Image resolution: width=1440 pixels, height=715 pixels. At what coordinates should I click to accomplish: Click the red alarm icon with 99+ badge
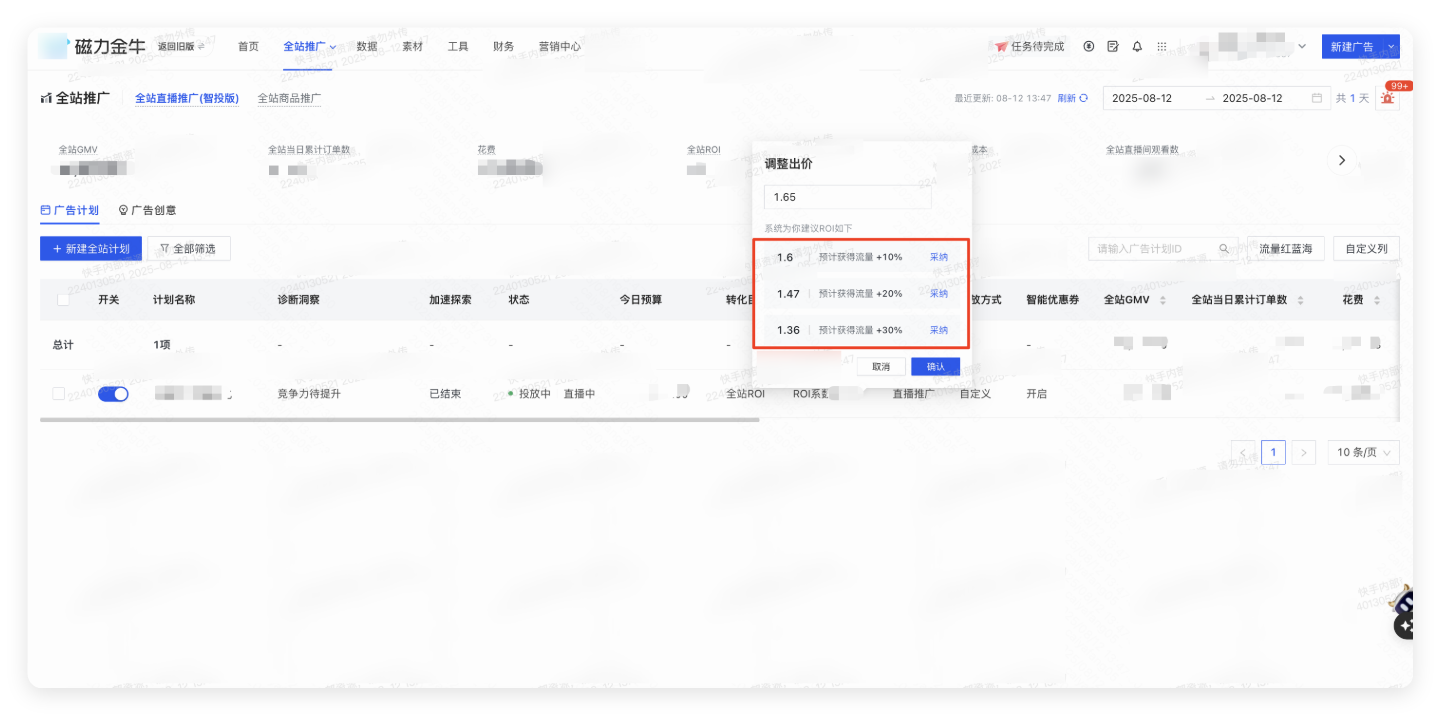click(x=1388, y=98)
